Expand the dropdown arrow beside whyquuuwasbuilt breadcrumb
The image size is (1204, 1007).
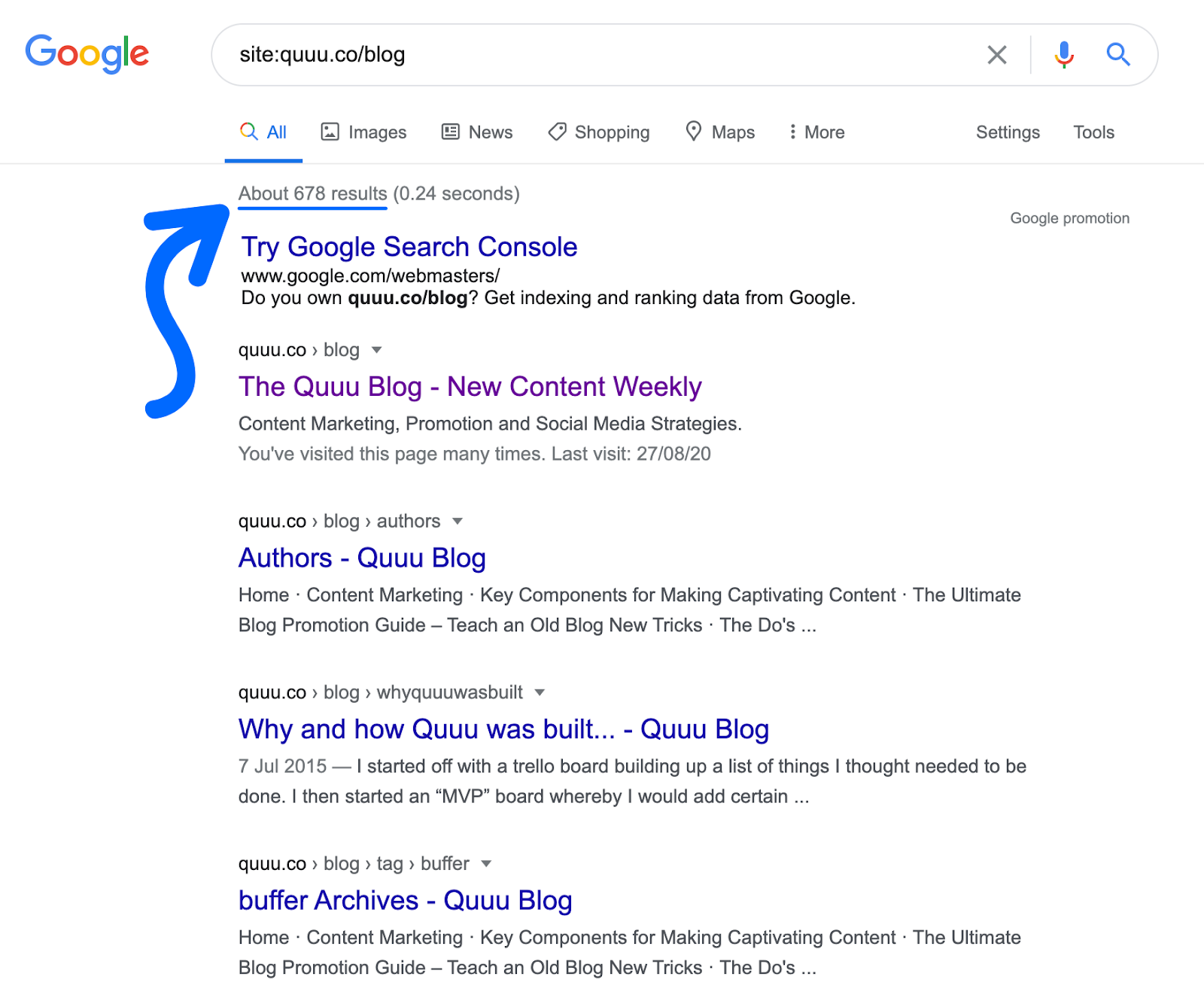click(x=540, y=692)
